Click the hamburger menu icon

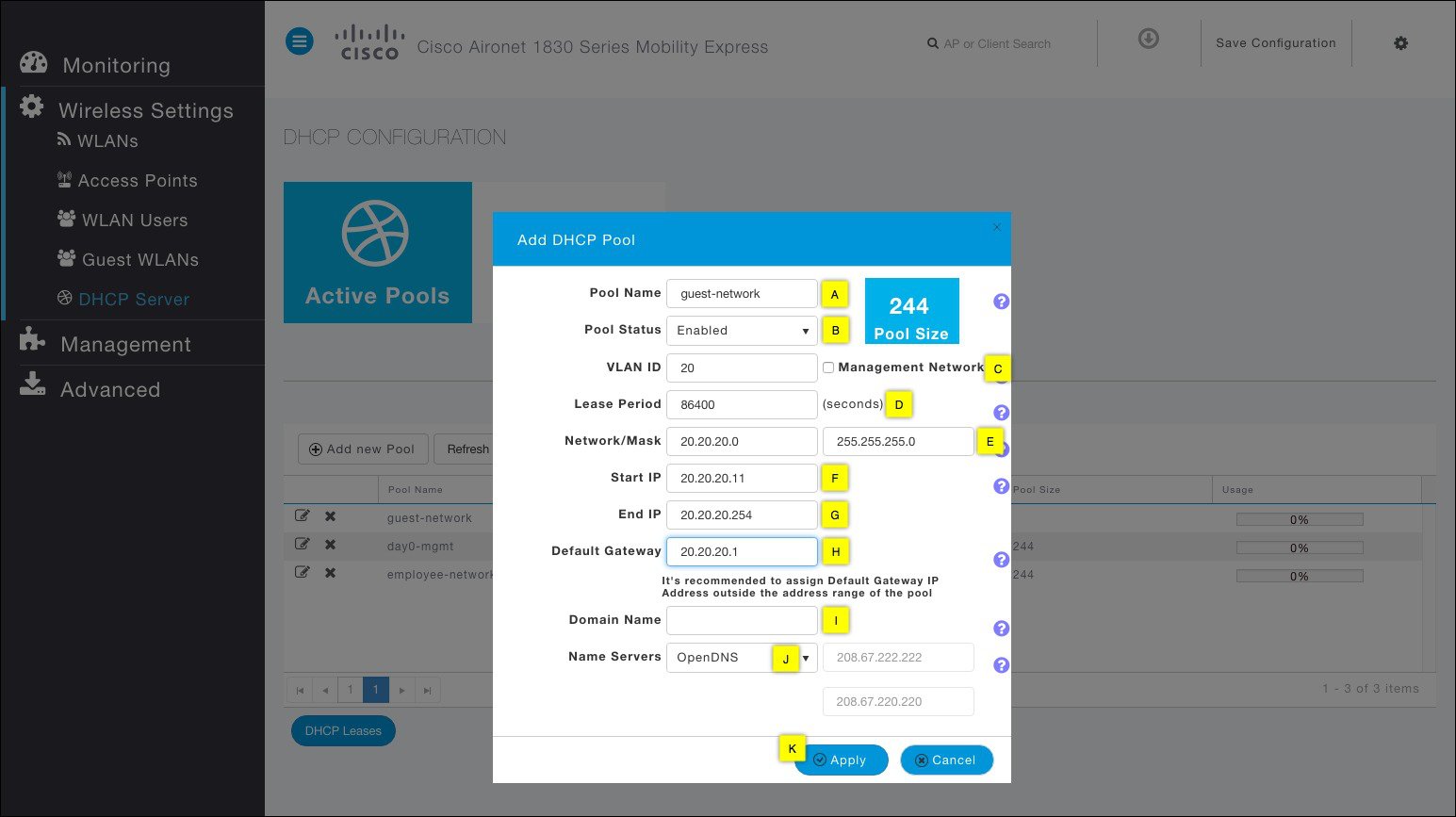[299, 41]
